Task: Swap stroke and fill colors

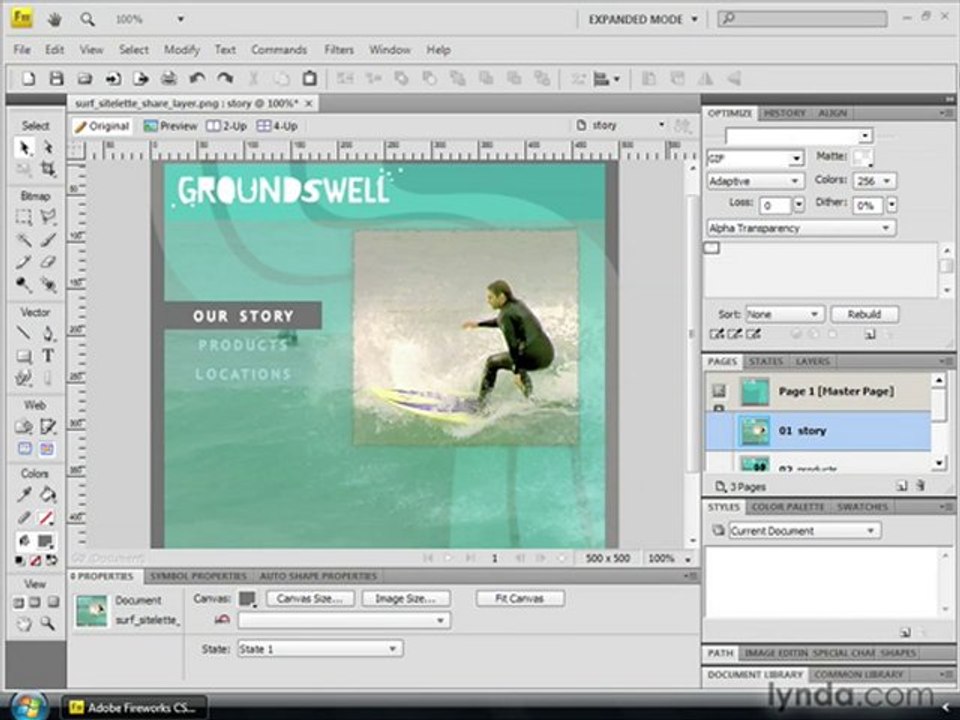Action: coord(52,560)
